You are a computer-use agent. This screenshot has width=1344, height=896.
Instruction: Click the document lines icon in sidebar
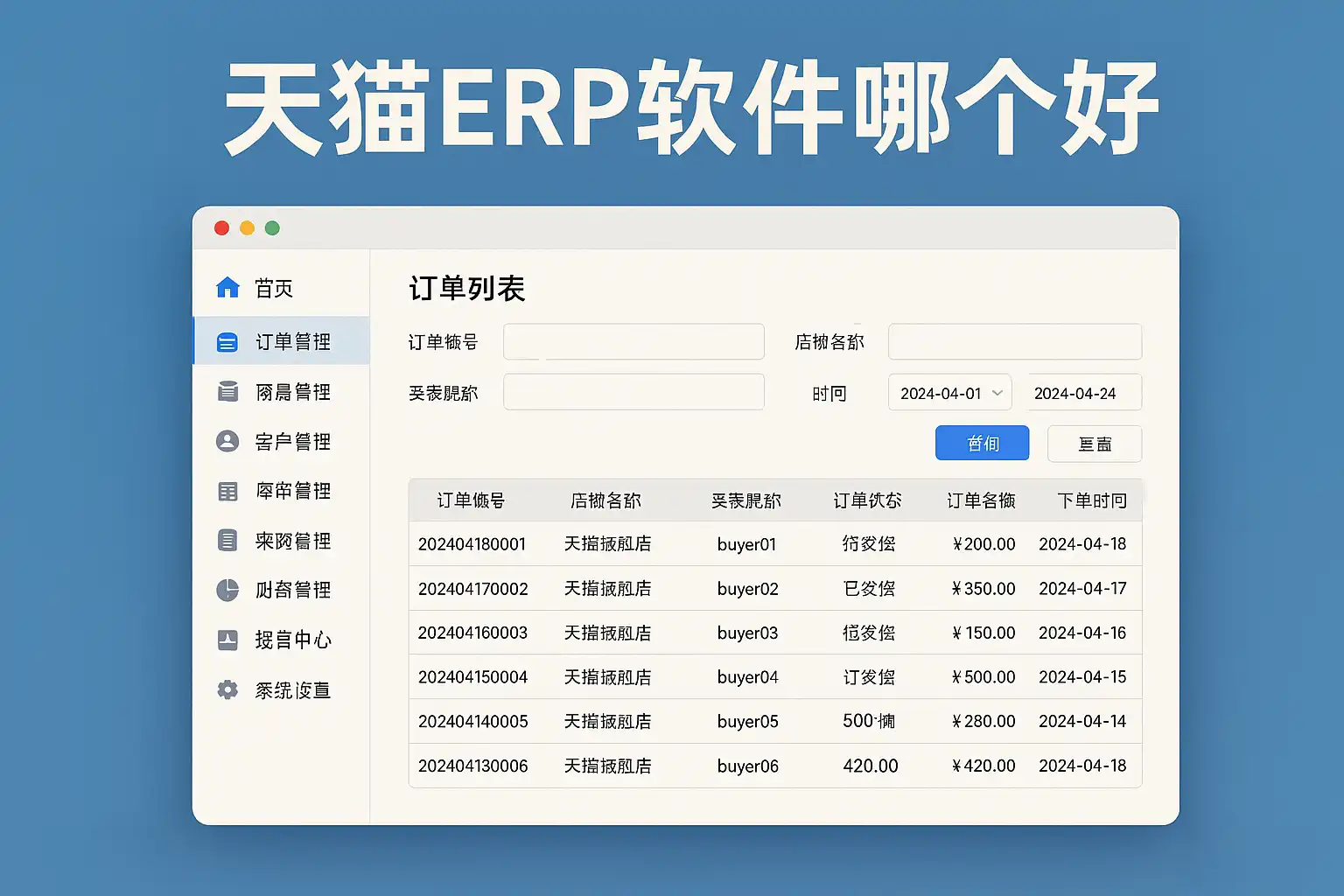227,541
